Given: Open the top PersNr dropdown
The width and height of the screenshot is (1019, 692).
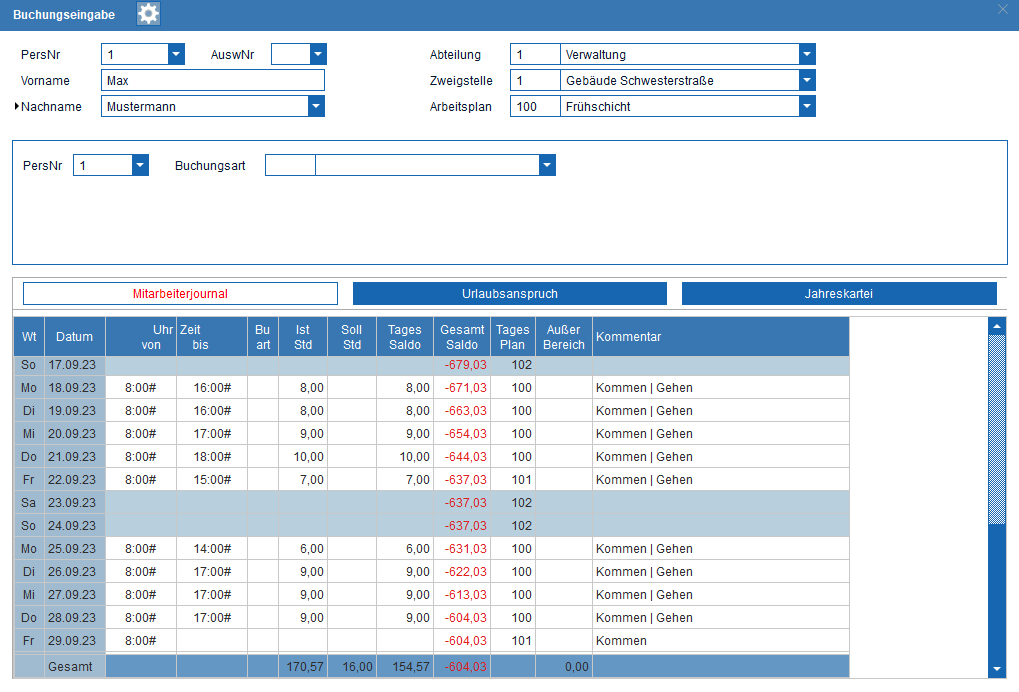Looking at the screenshot, I should (176, 54).
